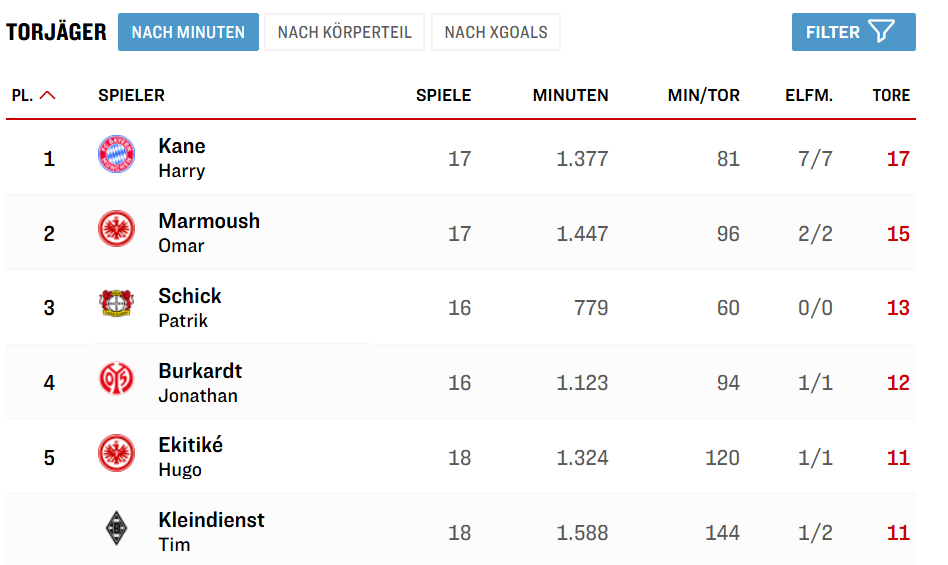Screen dimensions: 948x565
Task: Open Omar Marmoush player link
Action: click(208, 232)
